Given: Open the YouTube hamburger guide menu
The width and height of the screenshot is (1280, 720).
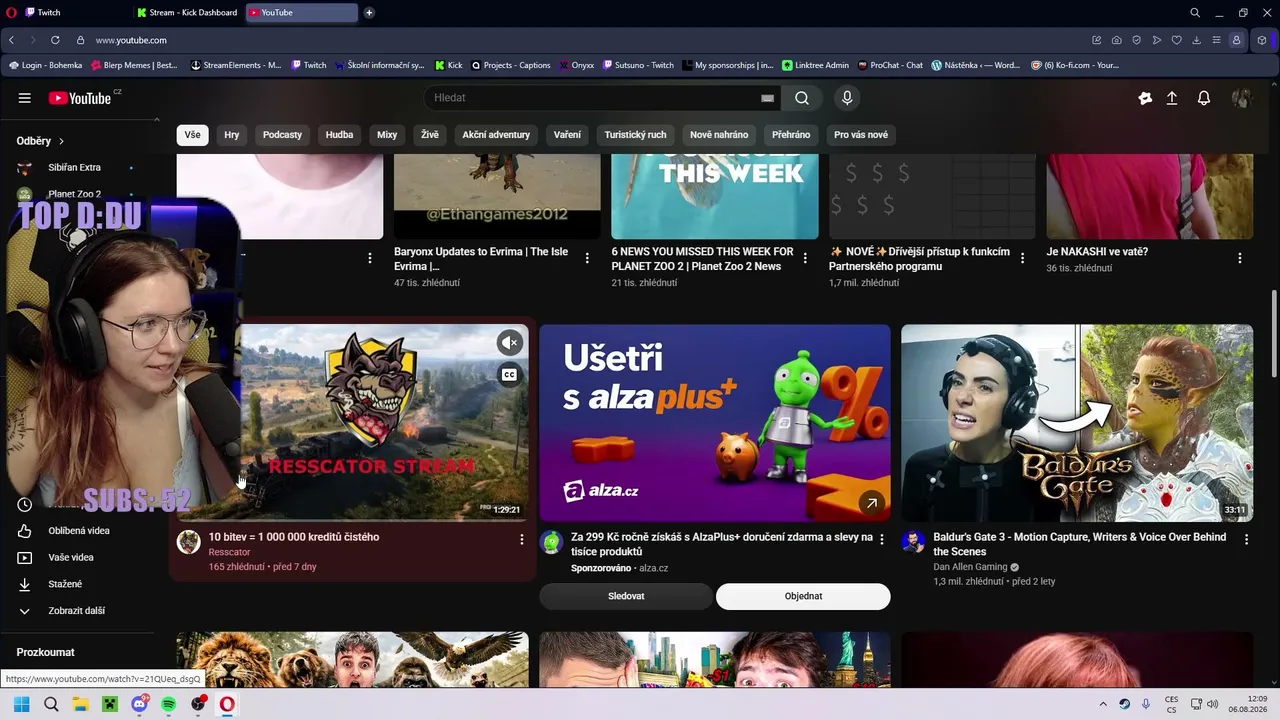Looking at the screenshot, I should [x=24, y=98].
